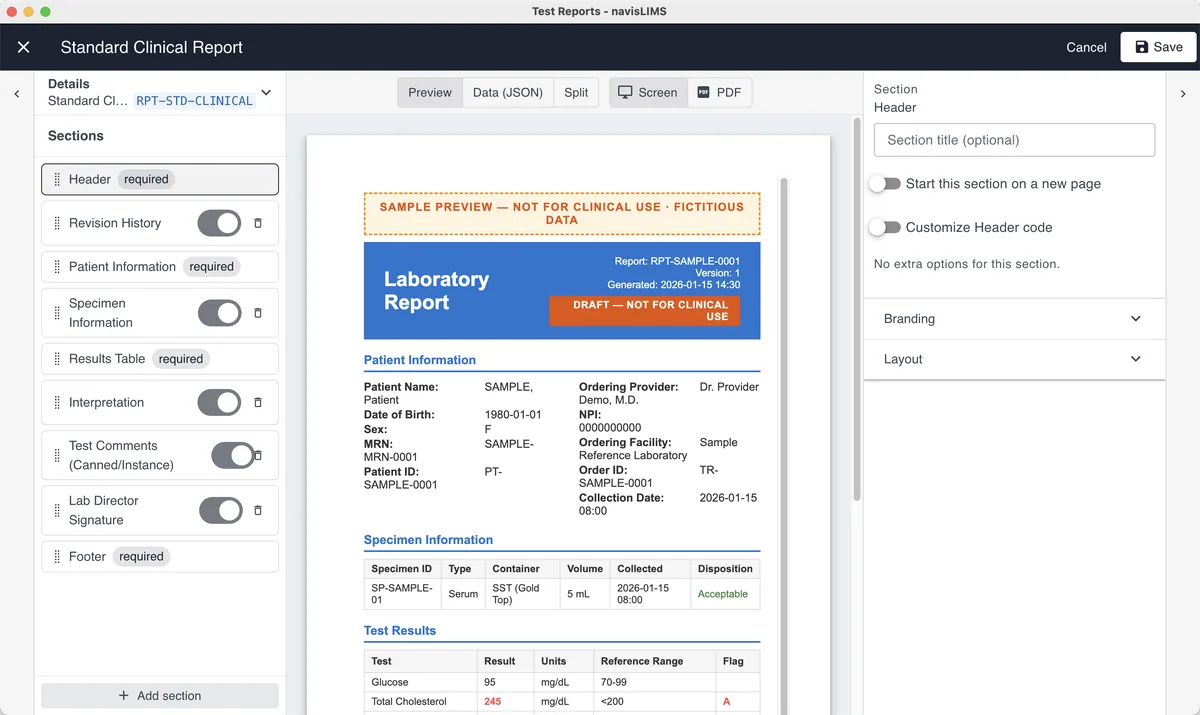1200x715 pixels.
Task: Expand the Layout panel
Action: [1014, 359]
